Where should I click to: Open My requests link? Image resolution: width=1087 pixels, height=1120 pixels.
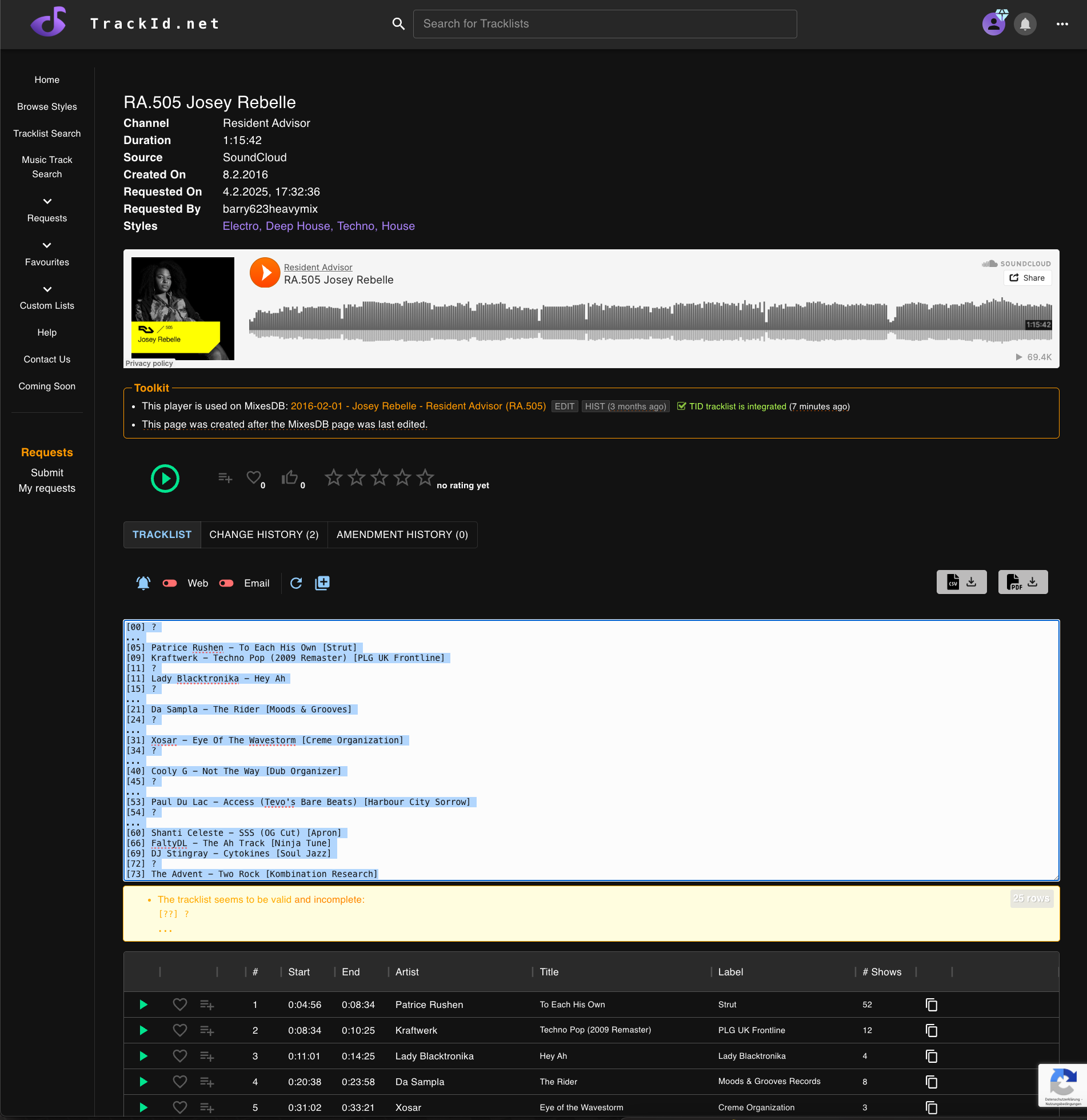[x=47, y=488]
